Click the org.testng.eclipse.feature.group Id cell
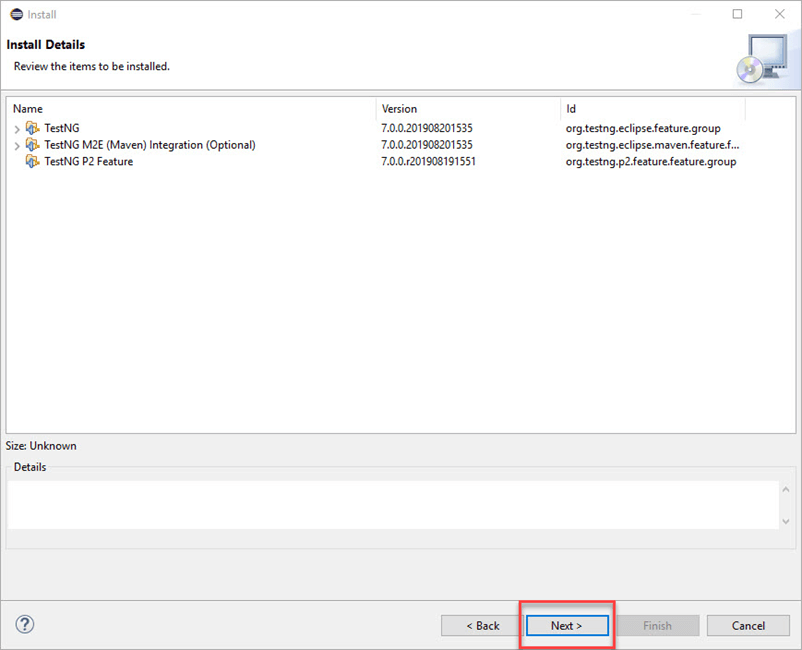 tap(642, 129)
